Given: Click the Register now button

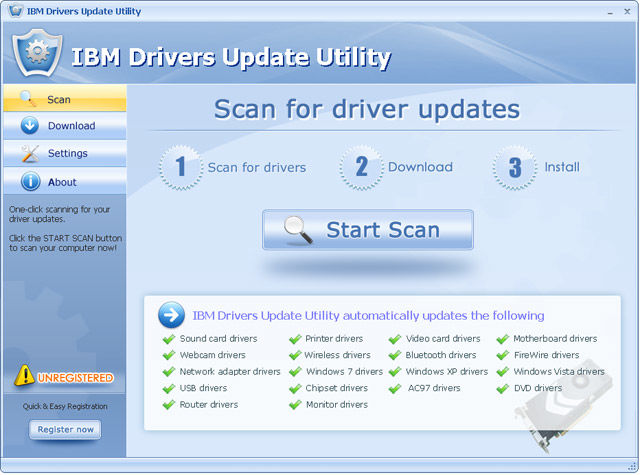Looking at the screenshot, I should [x=65, y=430].
